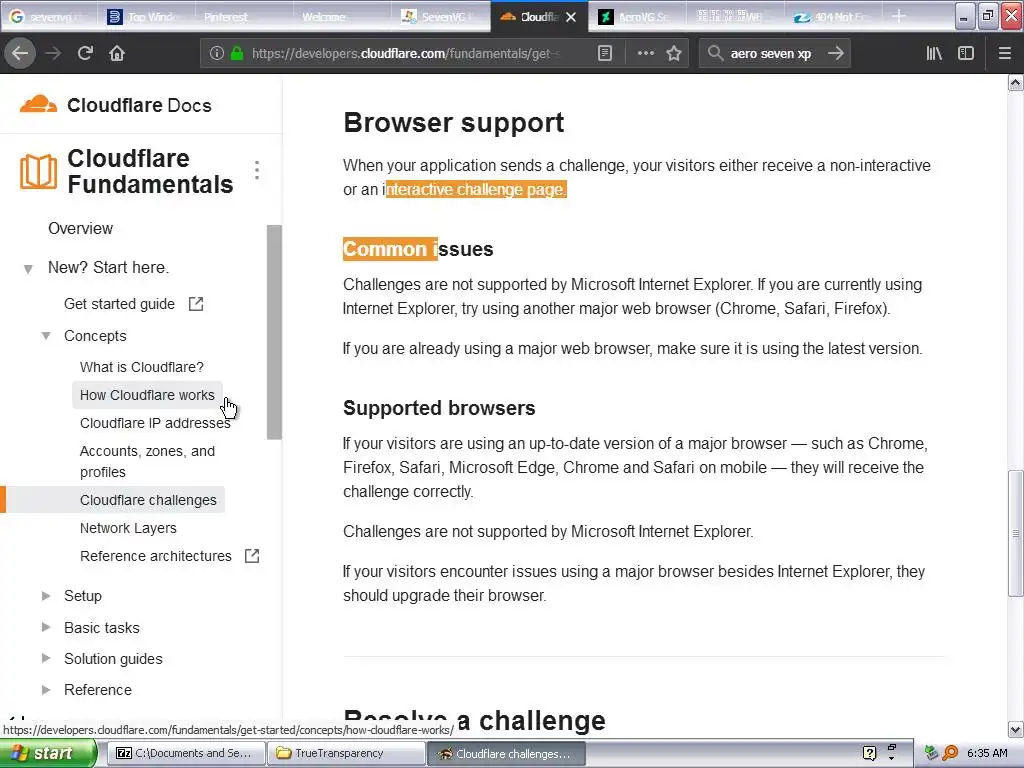
Task: Click the forward navigation arrow
Action: point(53,54)
